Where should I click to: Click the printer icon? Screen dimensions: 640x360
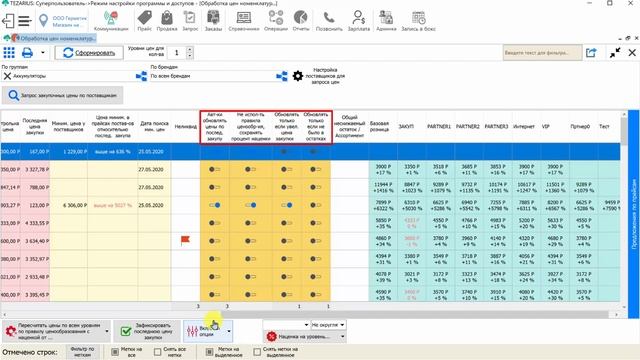tap(27, 53)
